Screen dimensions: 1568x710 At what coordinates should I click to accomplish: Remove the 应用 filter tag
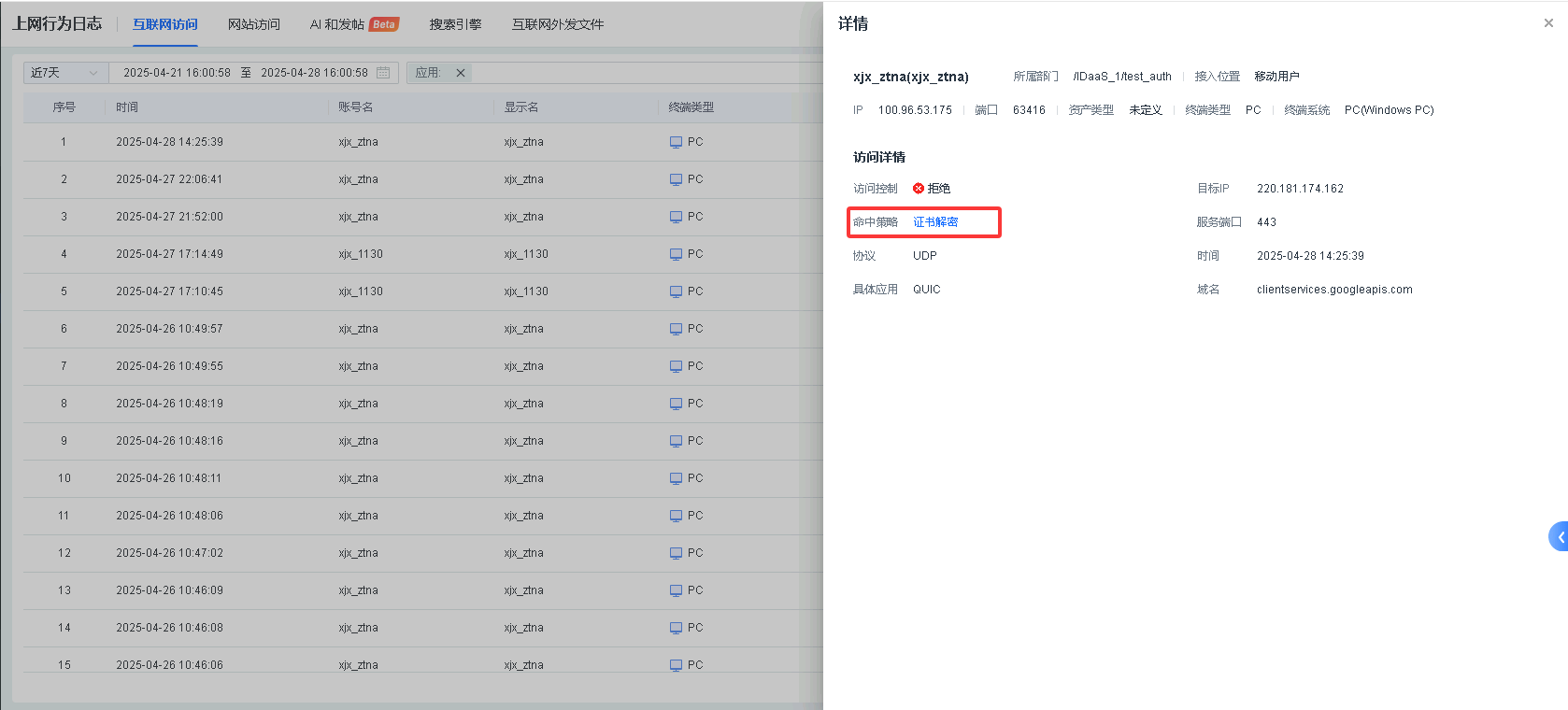tap(461, 73)
